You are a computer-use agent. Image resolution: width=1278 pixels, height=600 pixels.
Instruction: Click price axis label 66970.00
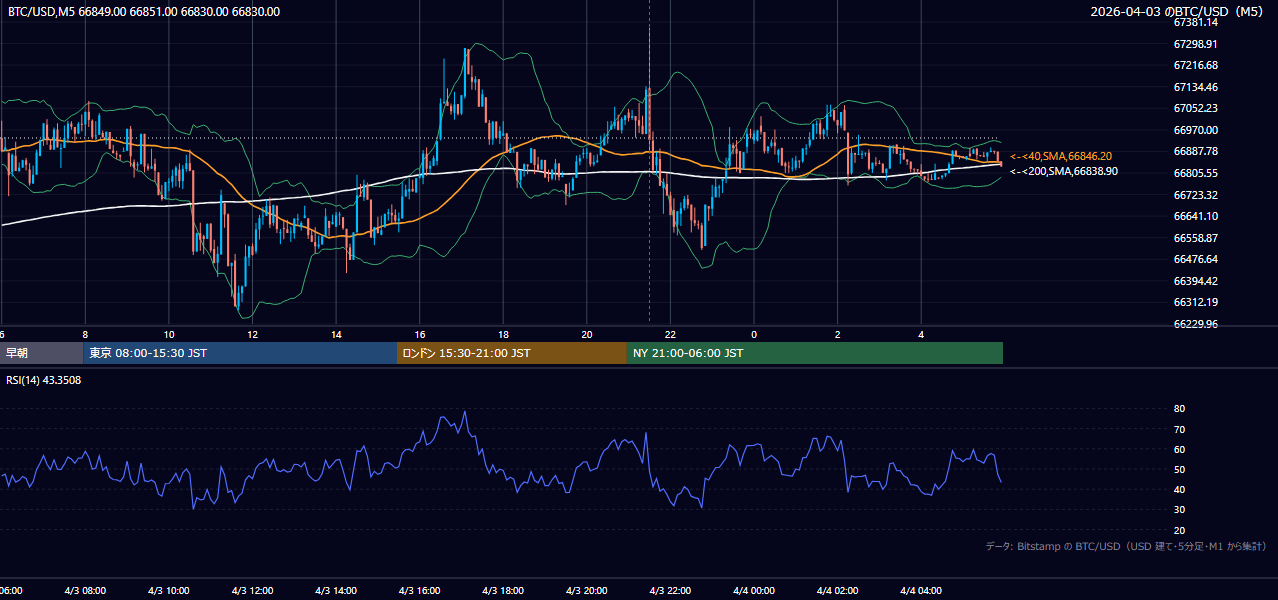1195,130
